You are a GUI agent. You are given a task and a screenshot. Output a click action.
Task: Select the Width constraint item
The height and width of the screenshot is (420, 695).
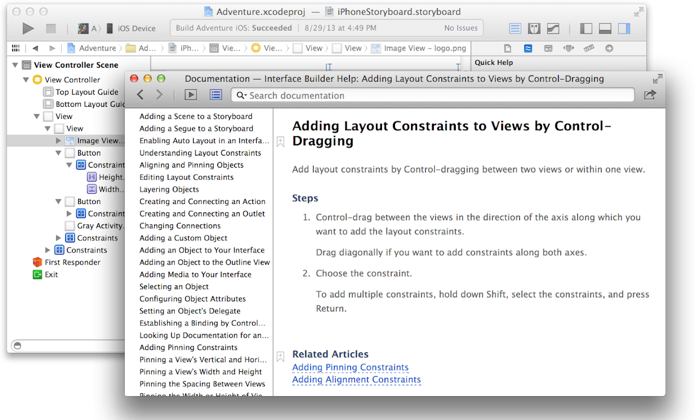[106, 189]
